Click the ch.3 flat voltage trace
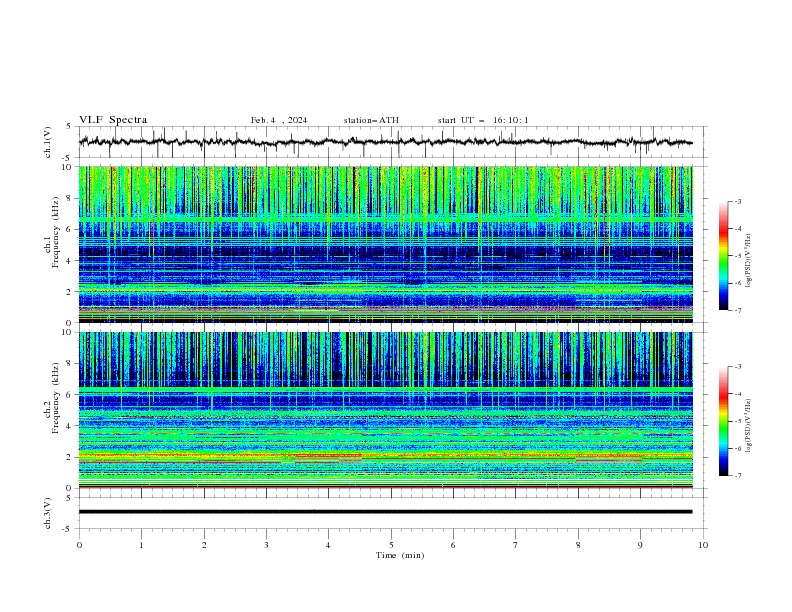Screen dimensions: 792x612 click(385, 512)
